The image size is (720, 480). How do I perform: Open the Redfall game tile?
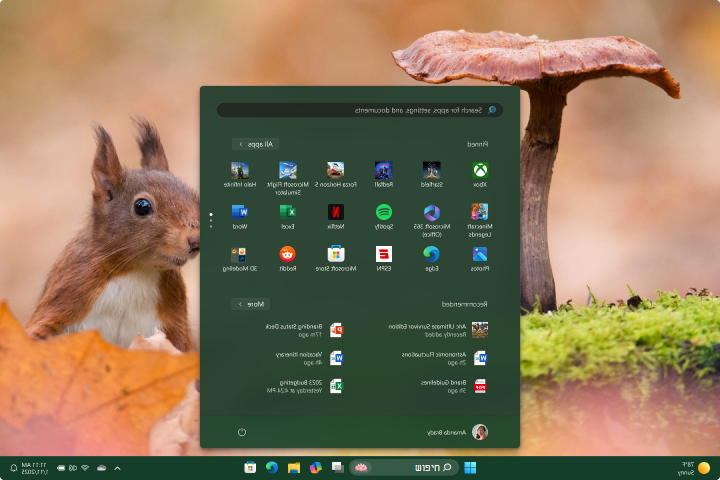[x=383, y=175]
